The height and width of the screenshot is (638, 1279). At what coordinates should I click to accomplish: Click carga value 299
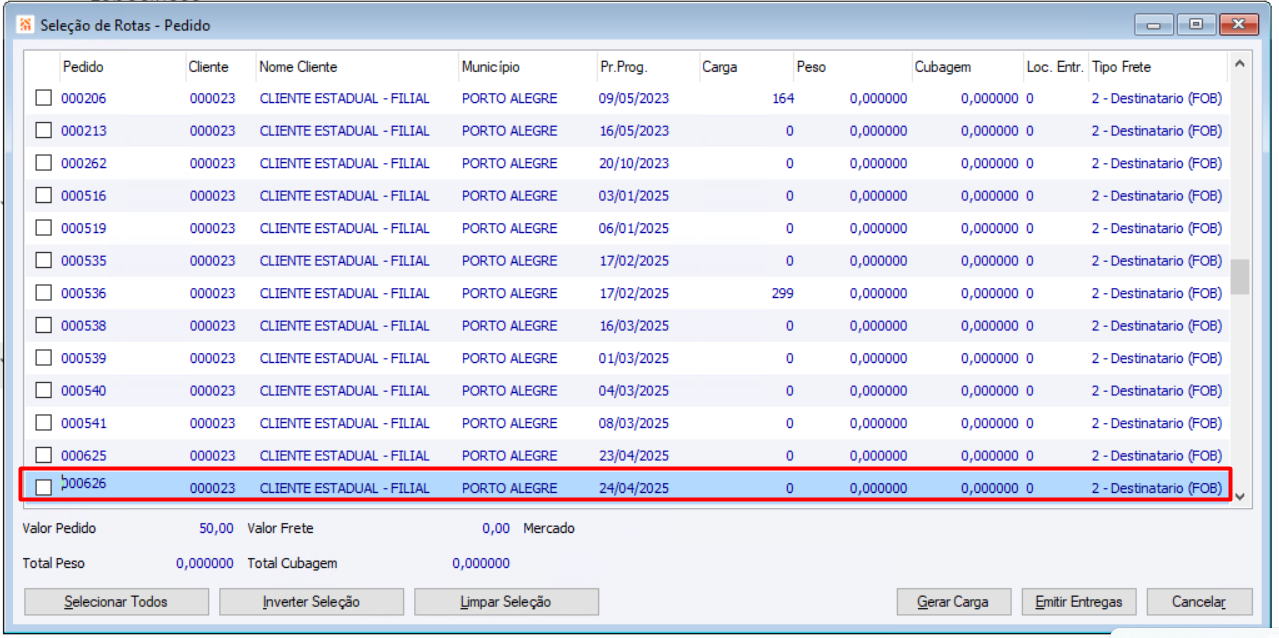tap(783, 293)
